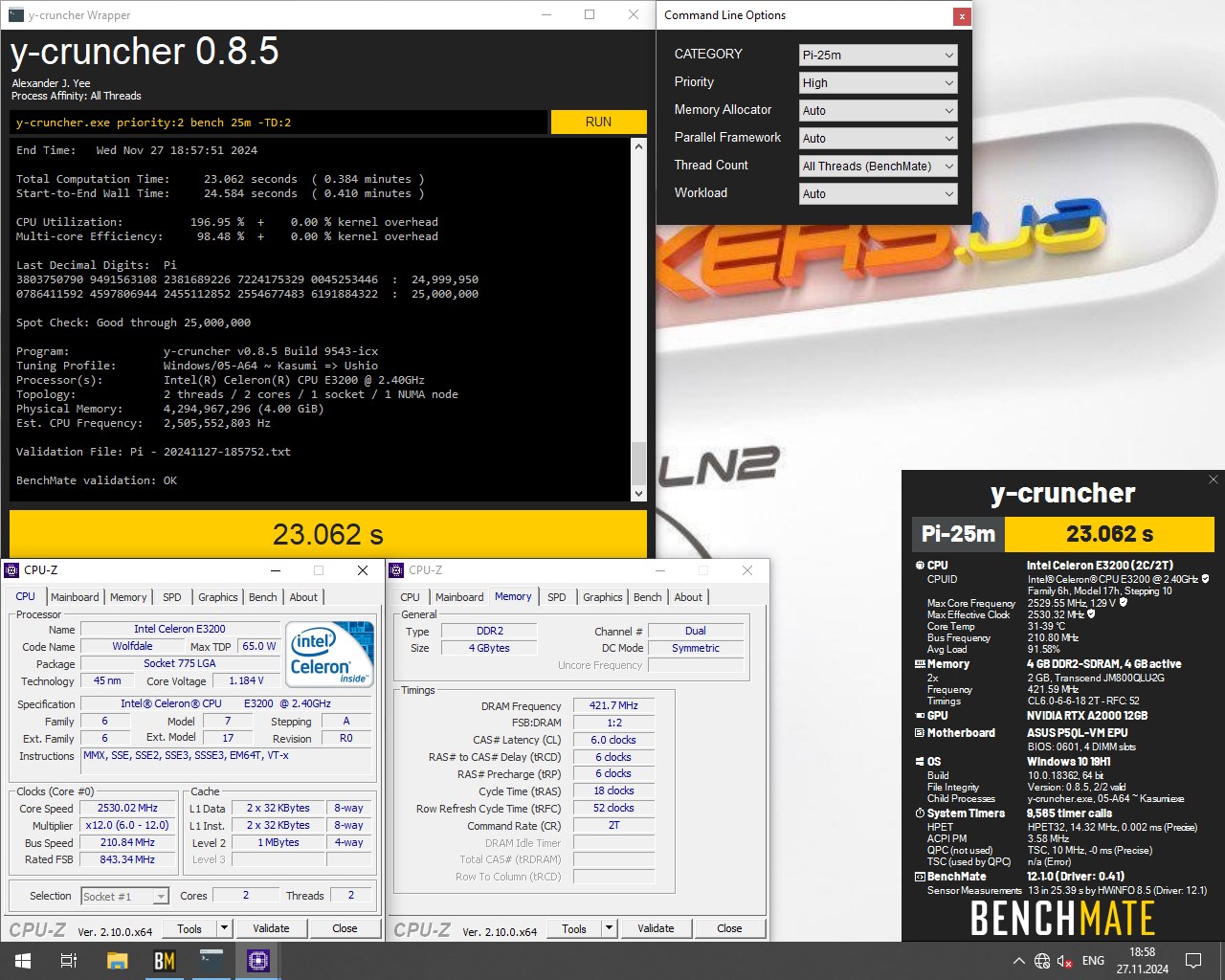Open File Explorer from the taskbar
The image size is (1225, 980).
(x=117, y=961)
